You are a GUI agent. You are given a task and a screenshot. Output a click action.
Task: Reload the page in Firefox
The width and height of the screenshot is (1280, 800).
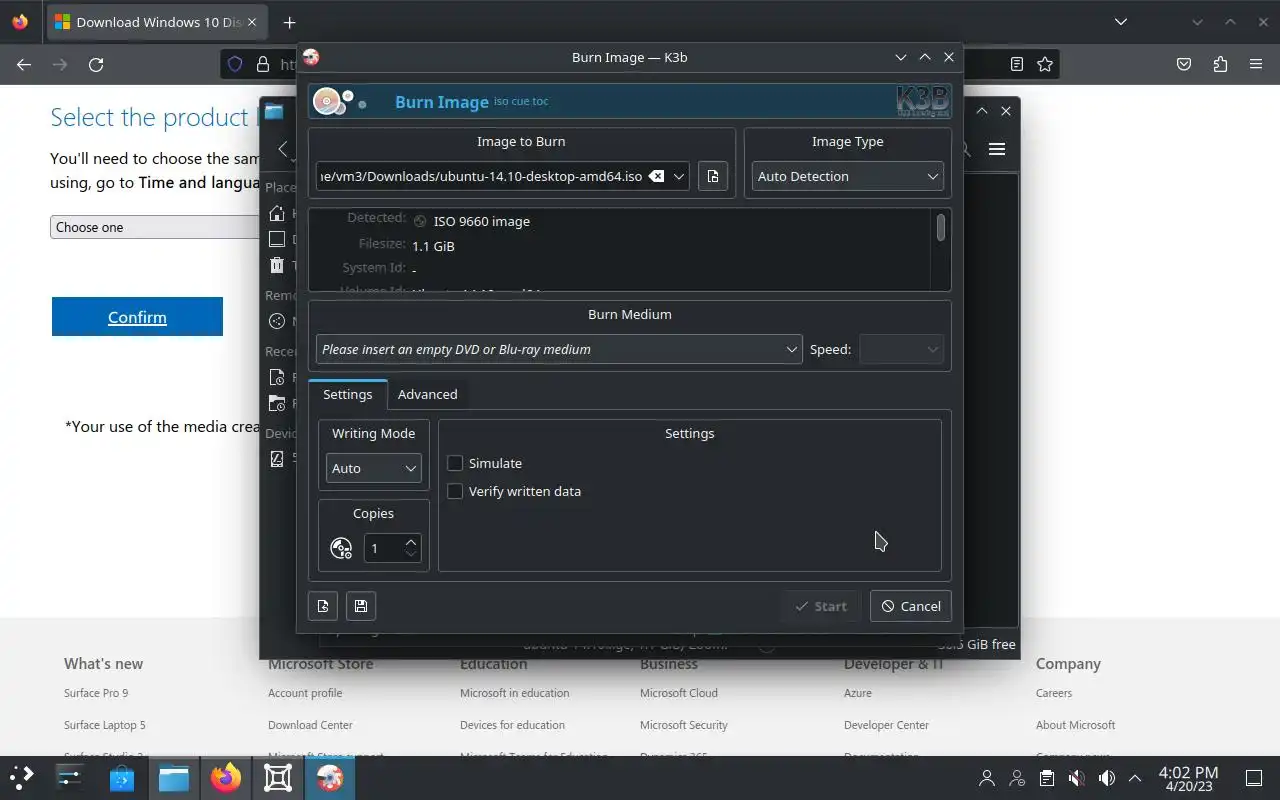coord(96,64)
